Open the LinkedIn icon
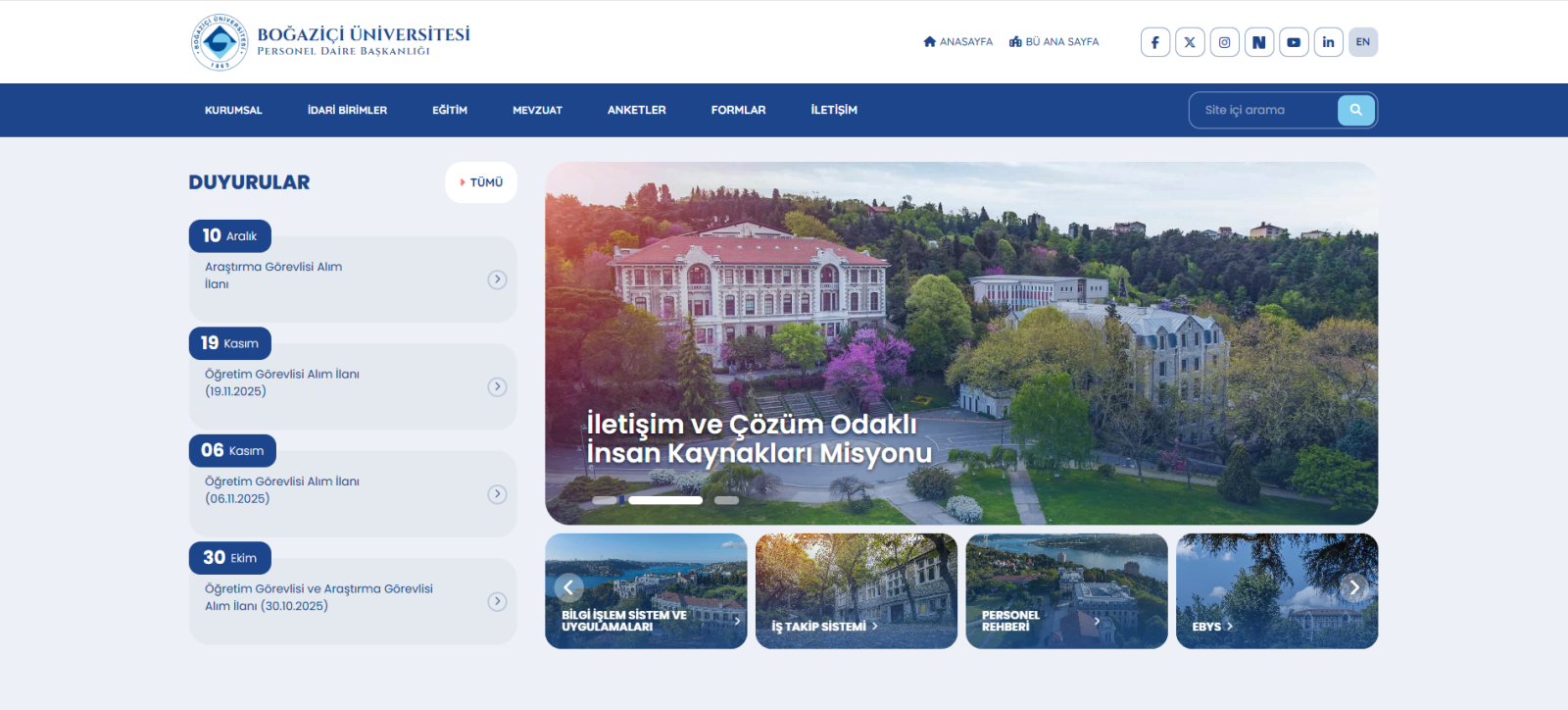This screenshot has width=1568, height=710. tap(1328, 42)
